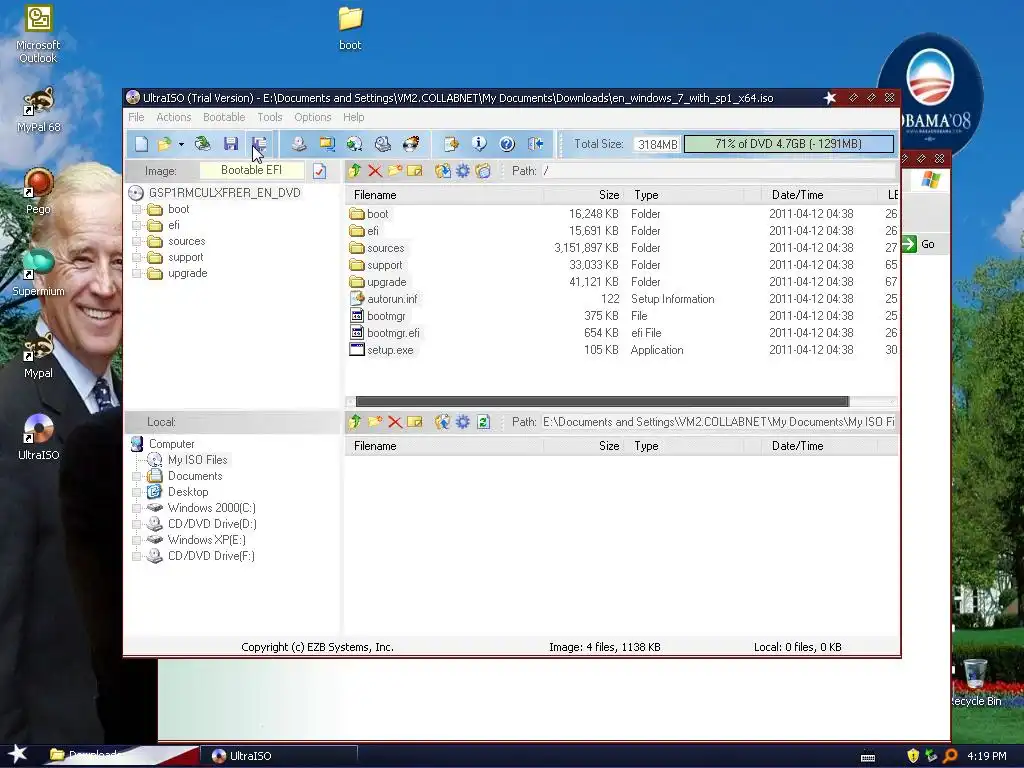Click the star Start button on taskbar
The width and height of the screenshot is (1024, 768).
tap(18, 754)
